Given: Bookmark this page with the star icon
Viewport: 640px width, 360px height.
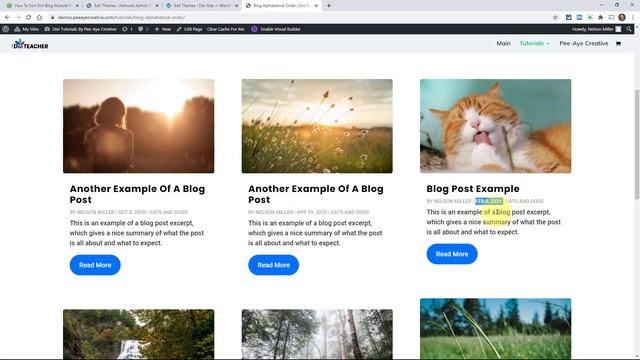Looking at the screenshot, I should tap(555, 18).
